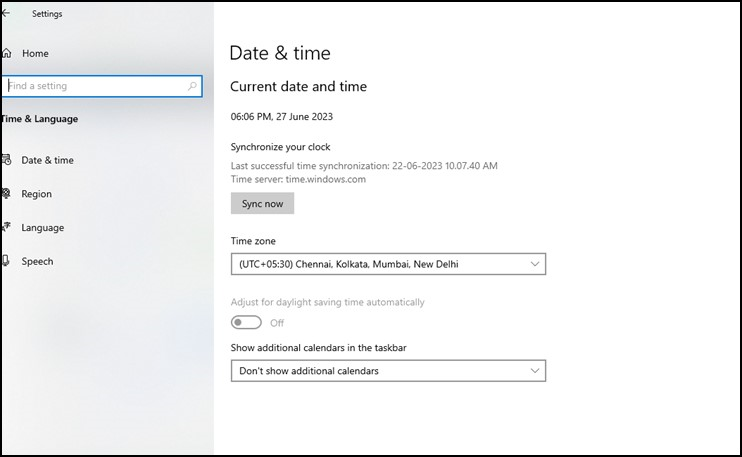Screen dimensions: 742x457
Task: Click the search magnifier icon
Action: (x=192, y=86)
